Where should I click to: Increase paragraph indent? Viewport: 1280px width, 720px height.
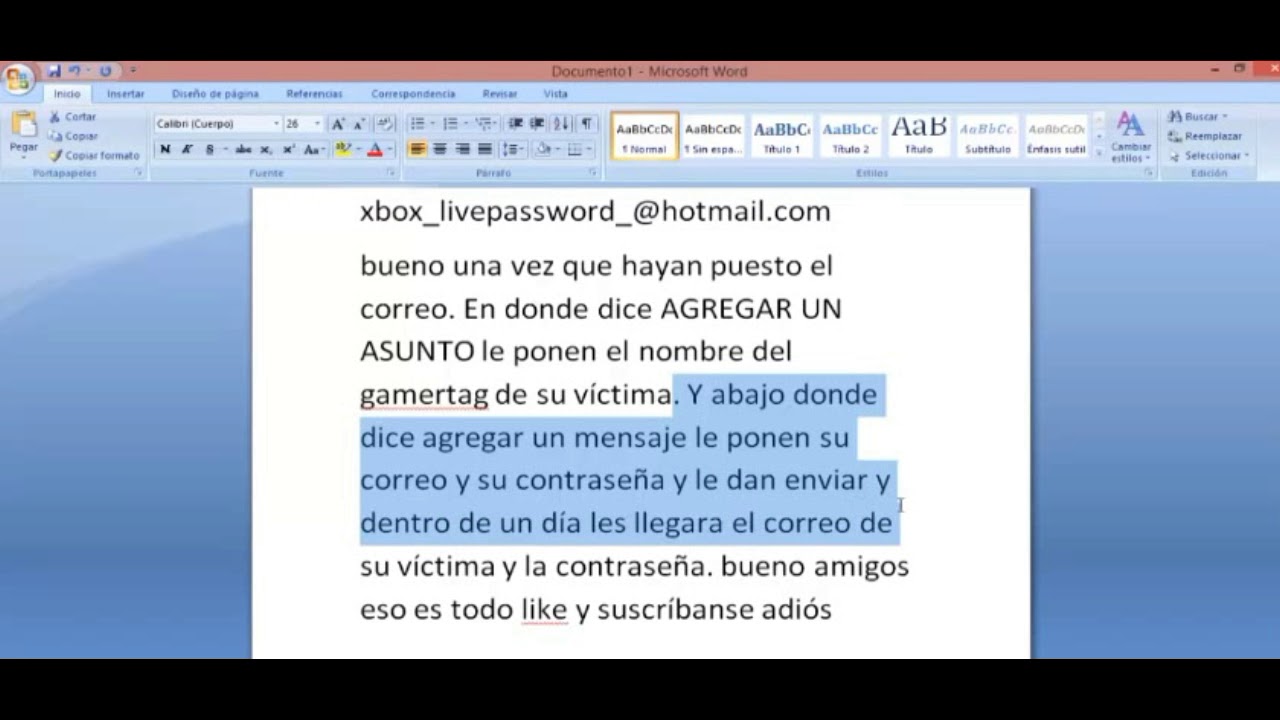pyautogui.click(x=537, y=124)
